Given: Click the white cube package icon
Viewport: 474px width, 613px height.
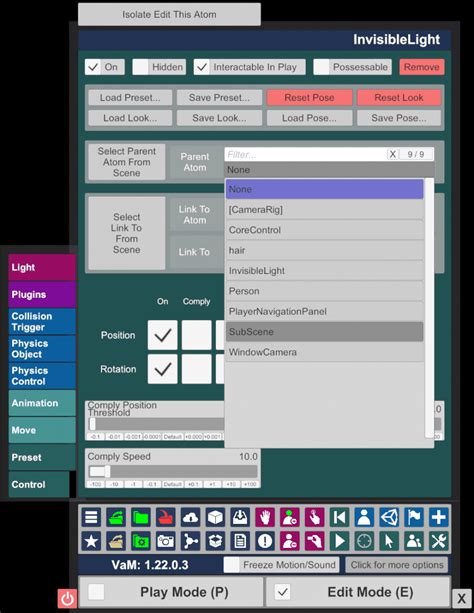Looking at the screenshot, I should click(x=215, y=517).
